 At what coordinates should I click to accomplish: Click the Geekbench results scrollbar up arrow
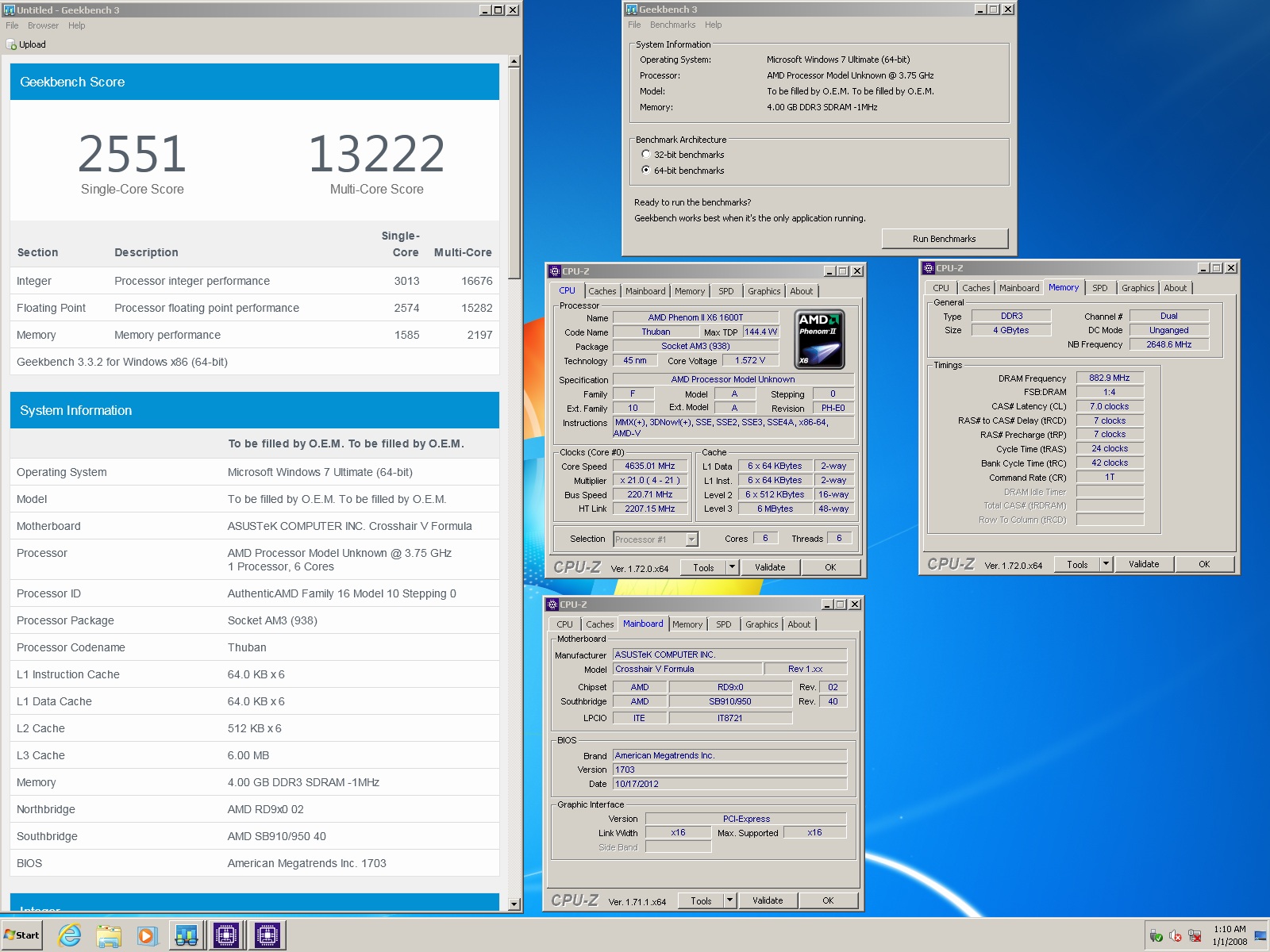click(514, 61)
